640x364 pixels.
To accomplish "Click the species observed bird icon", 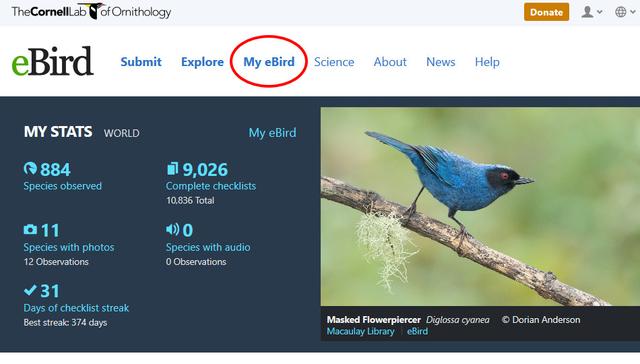I will 30,169.
